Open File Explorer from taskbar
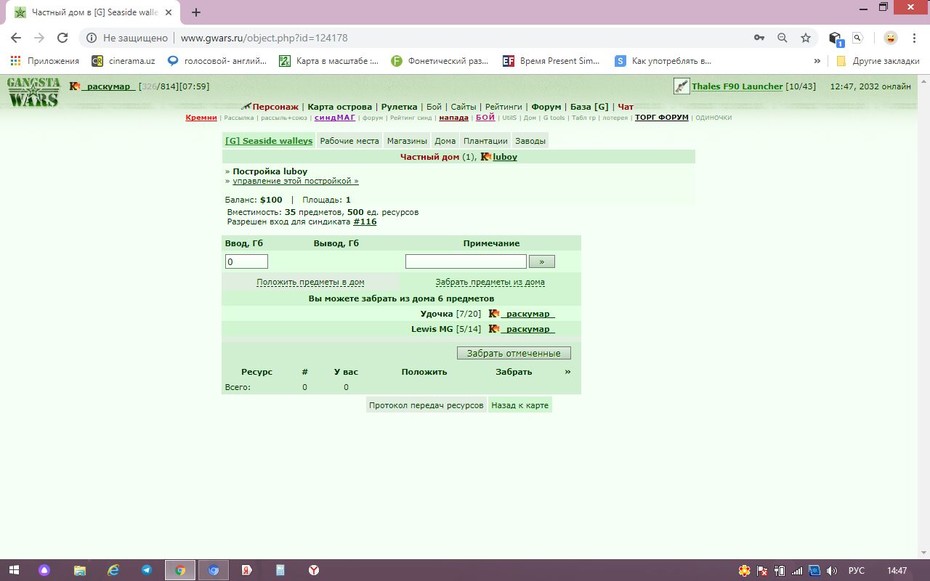Image resolution: width=930 pixels, height=581 pixels. pos(79,570)
